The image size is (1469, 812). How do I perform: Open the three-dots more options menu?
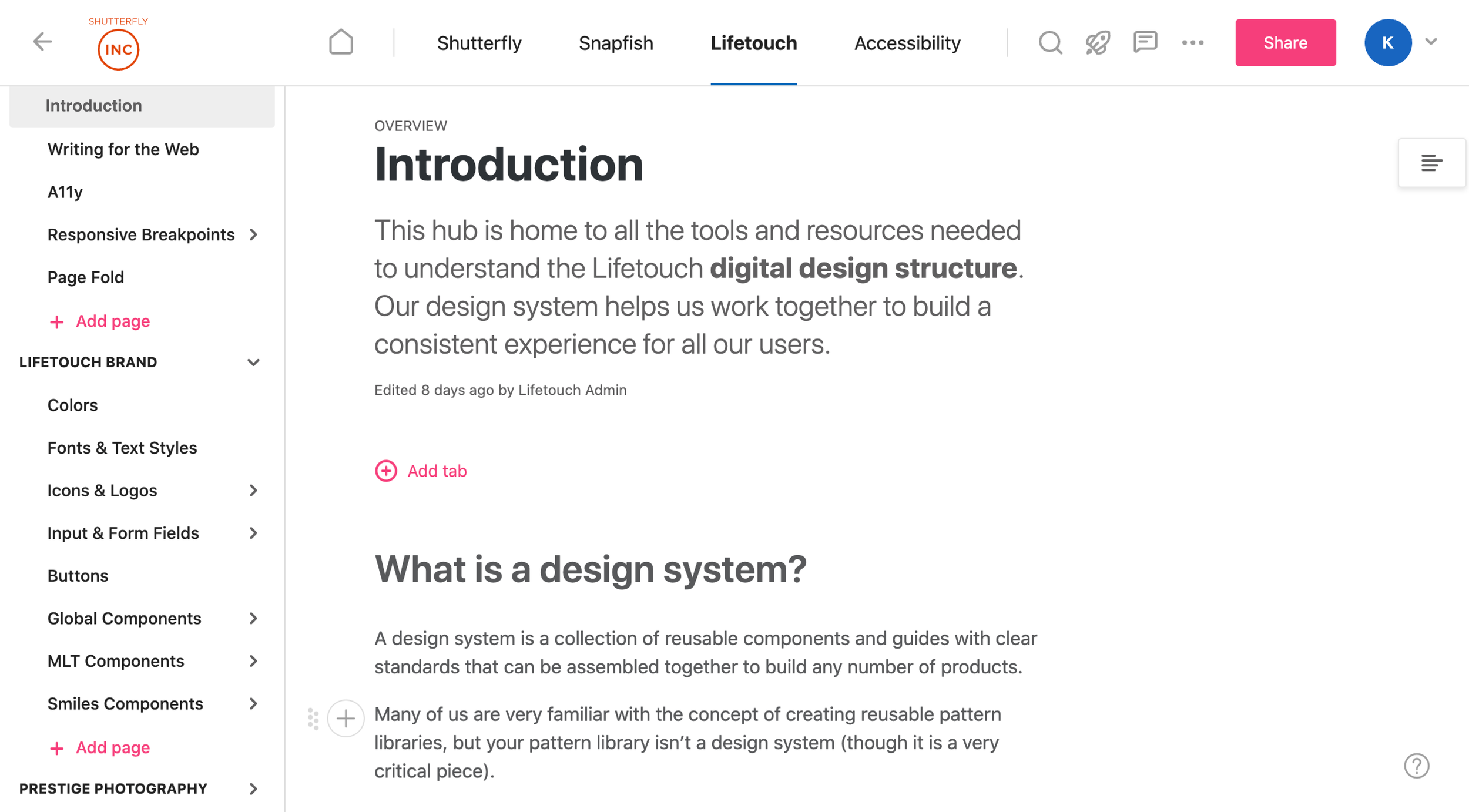tap(1192, 42)
